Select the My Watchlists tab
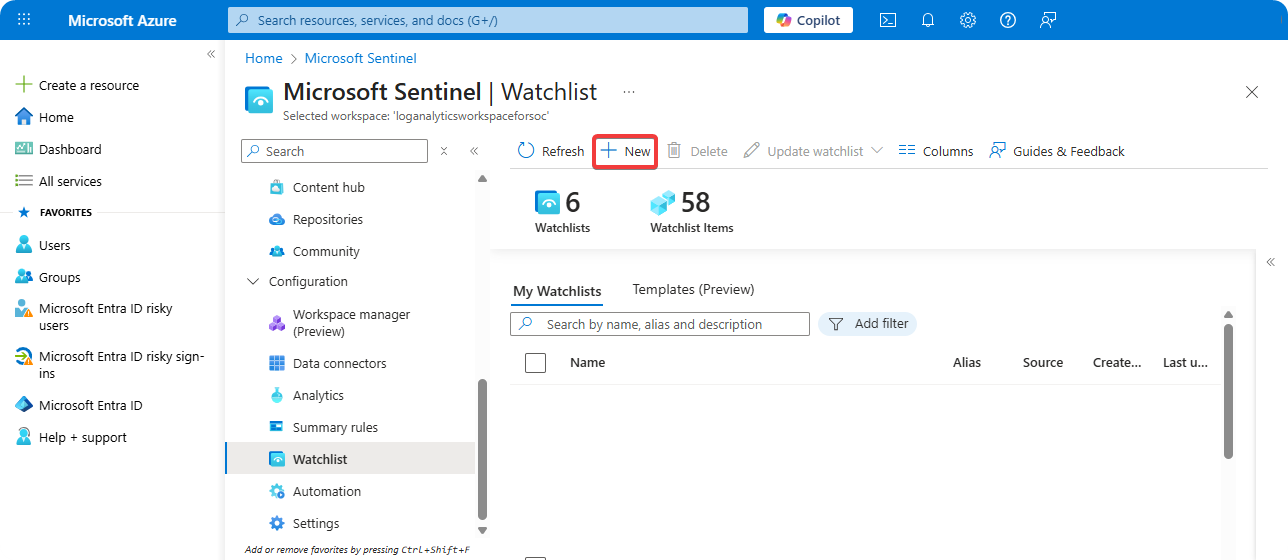Image resolution: width=1288 pixels, height=560 pixels. pyautogui.click(x=557, y=291)
